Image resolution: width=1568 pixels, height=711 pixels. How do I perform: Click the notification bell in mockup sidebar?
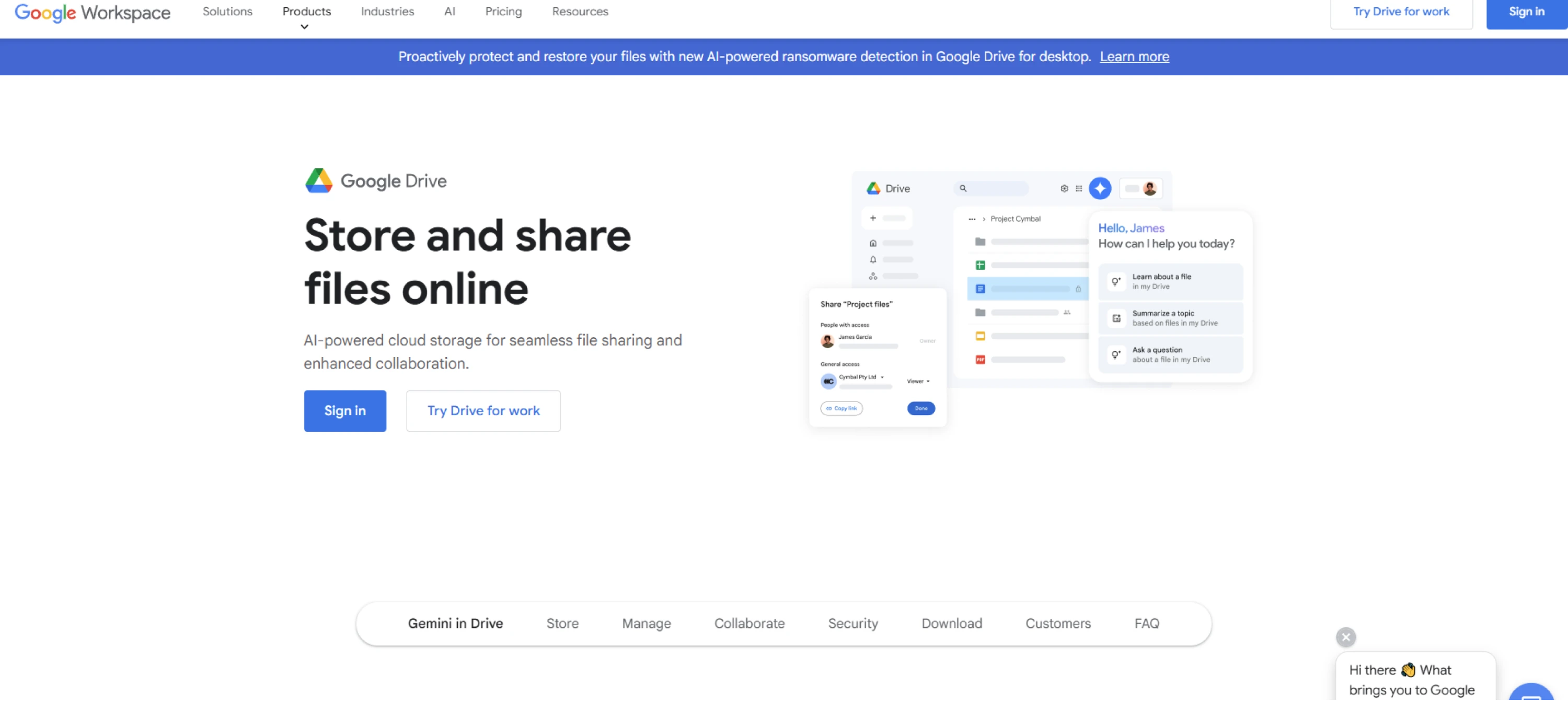coord(873,259)
